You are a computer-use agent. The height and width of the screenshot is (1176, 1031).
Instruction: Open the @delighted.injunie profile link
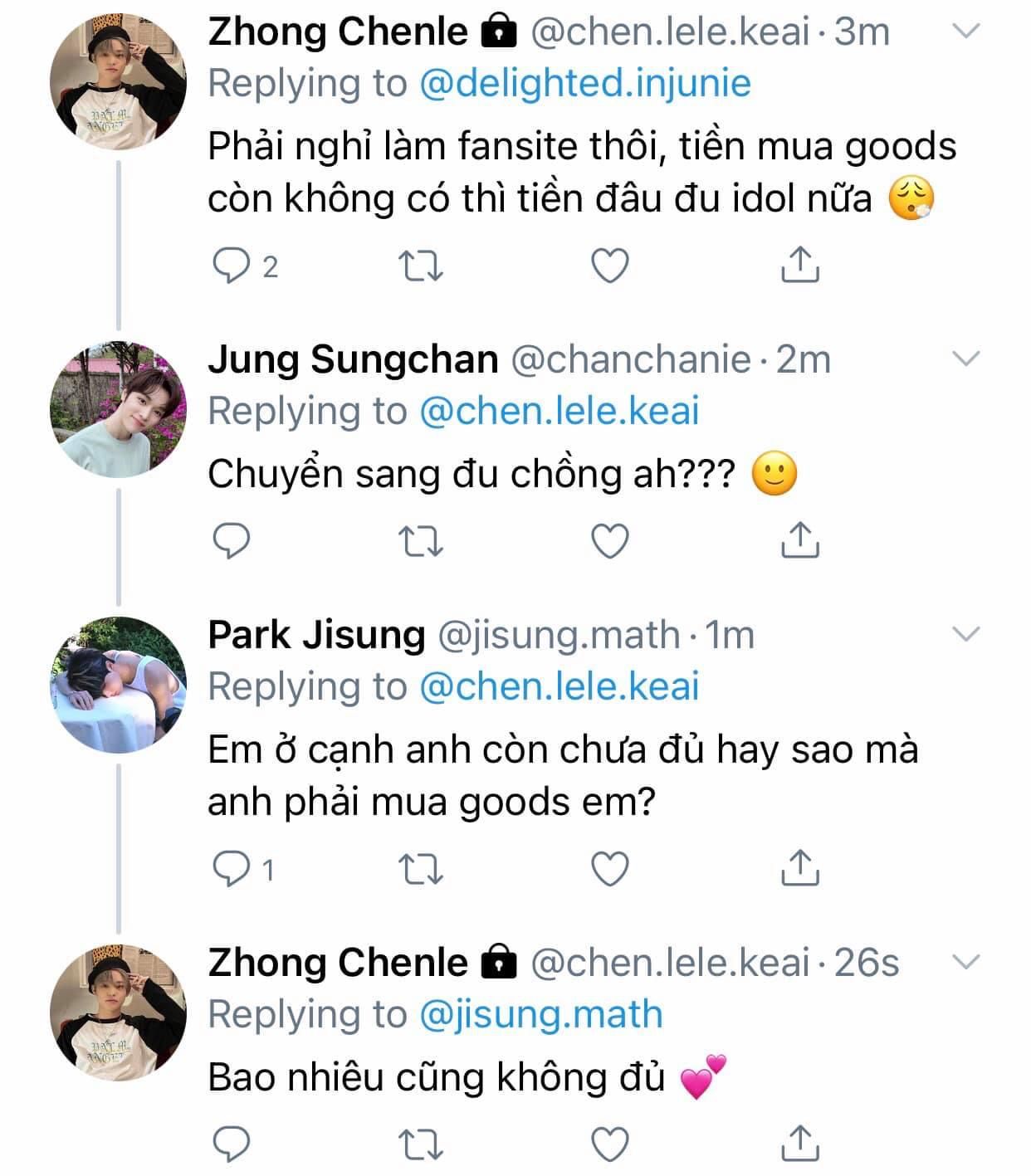(x=585, y=83)
